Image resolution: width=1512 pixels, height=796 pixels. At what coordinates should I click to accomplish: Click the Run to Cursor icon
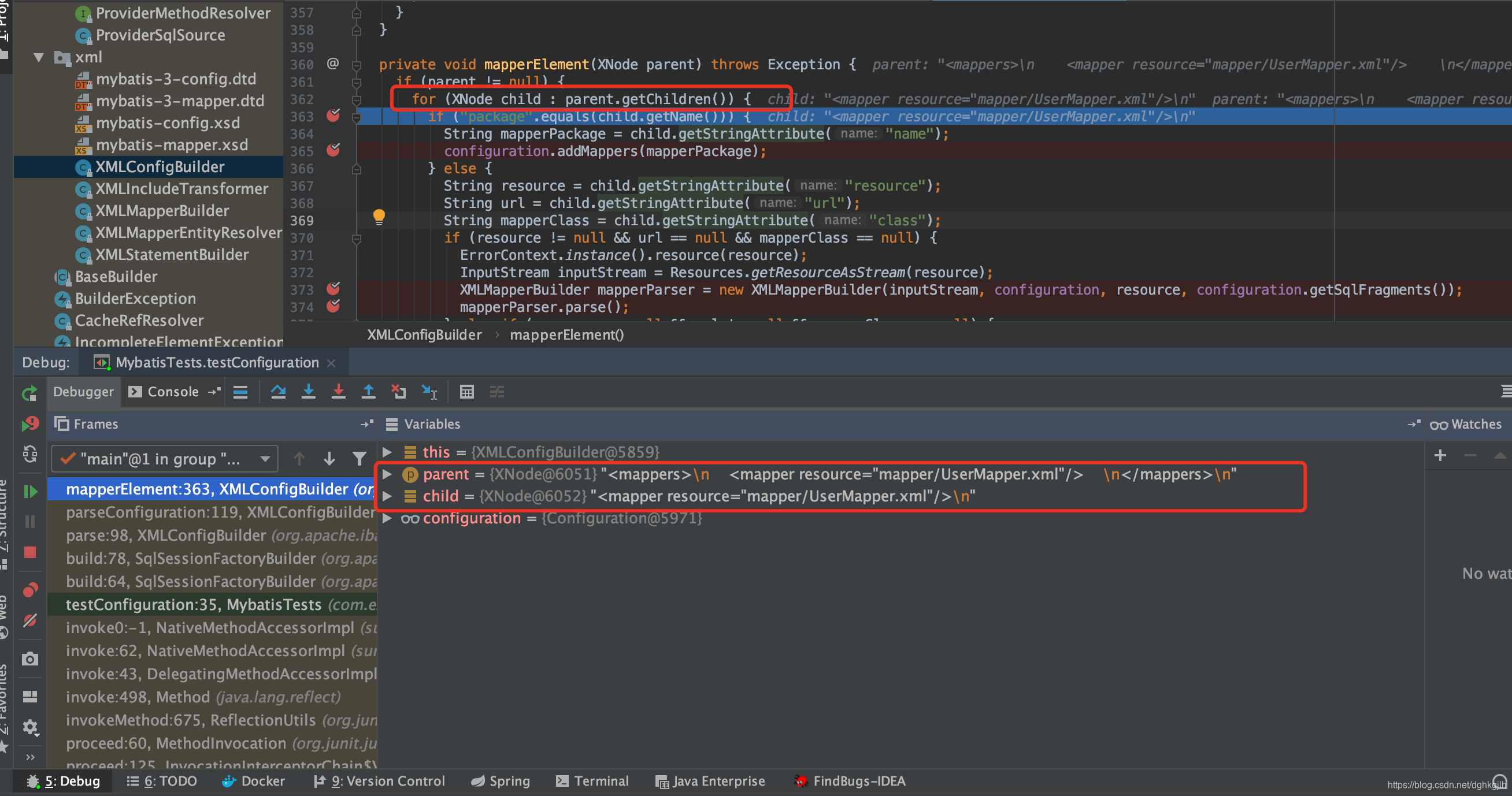429,392
